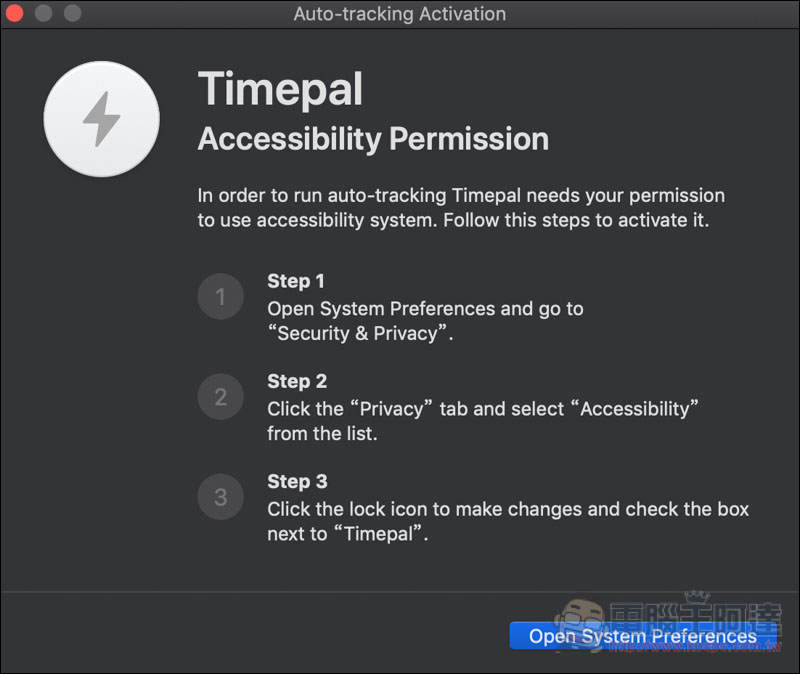Click the "Security & Privacy" instruction text
Image resolution: width=800 pixels, height=674 pixels.
(426, 321)
